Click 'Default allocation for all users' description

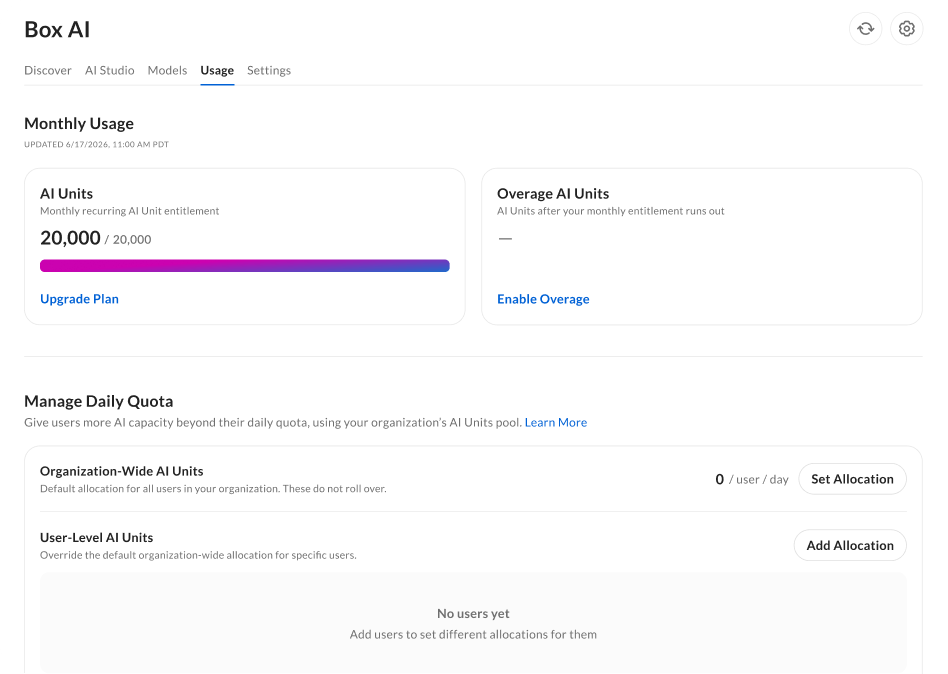click(213, 488)
